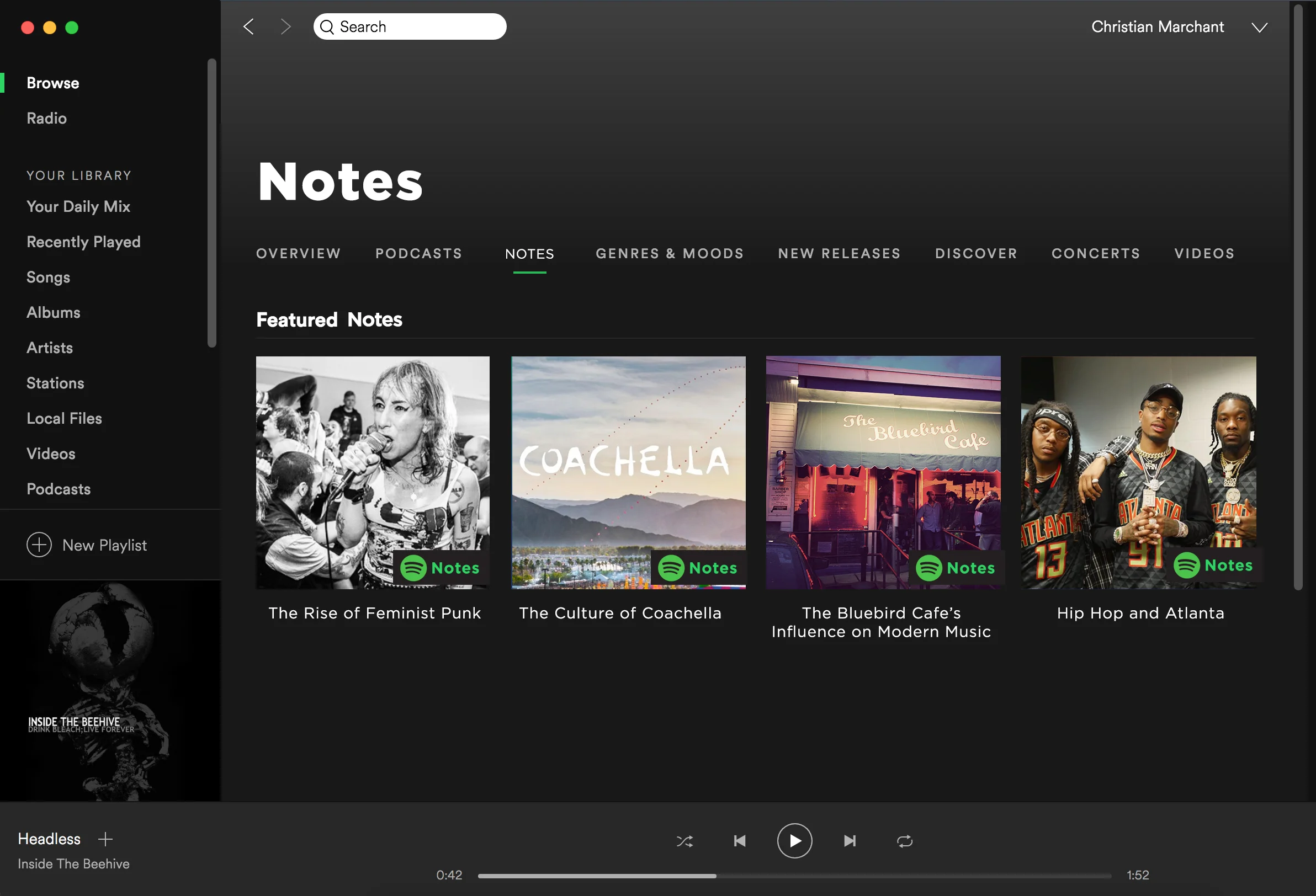Switch to the New Releases tab
The height and width of the screenshot is (896, 1316).
tap(839, 254)
